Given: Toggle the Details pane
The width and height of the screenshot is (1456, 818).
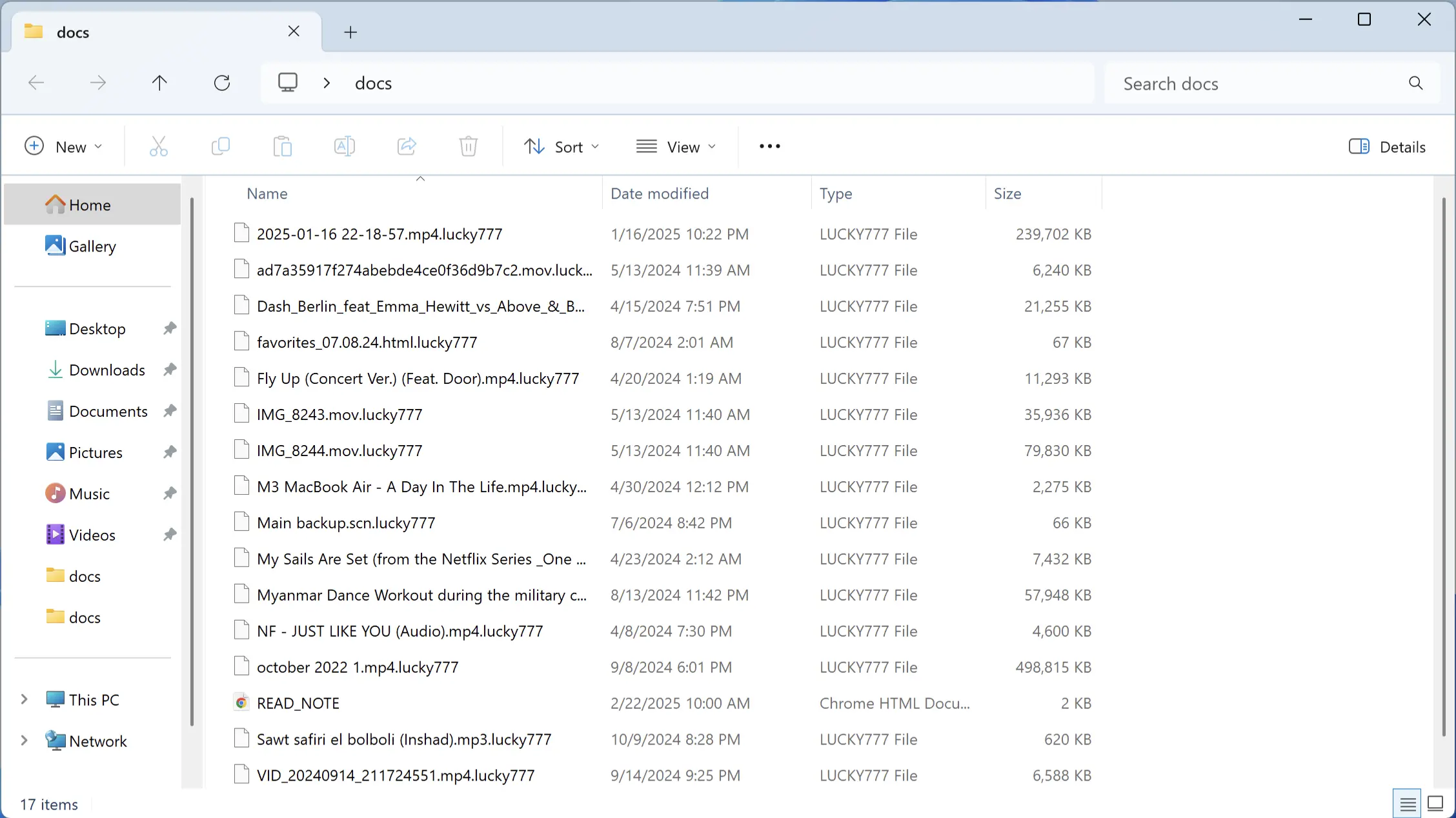Looking at the screenshot, I should 1387,146.
